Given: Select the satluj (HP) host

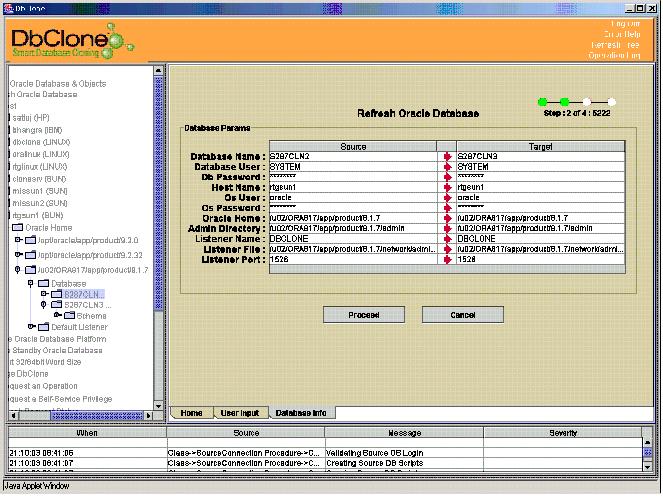Looking at the screenshot, I should 31,118.
